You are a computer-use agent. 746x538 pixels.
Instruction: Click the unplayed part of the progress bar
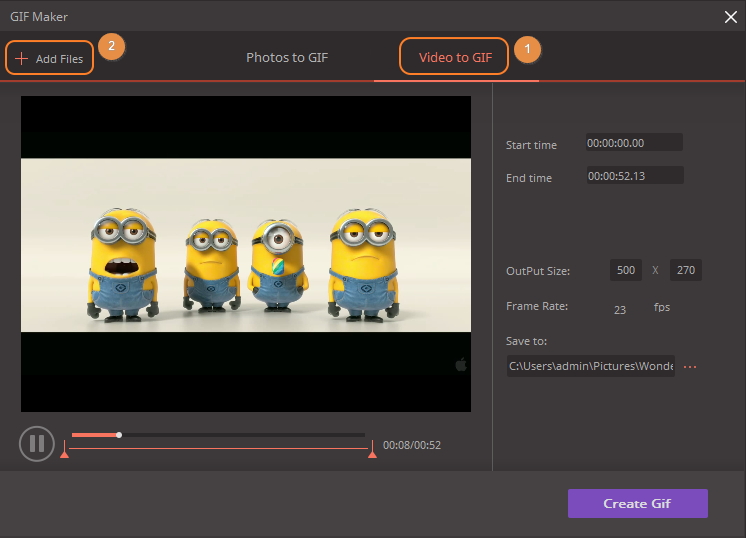tap(244, 435)
